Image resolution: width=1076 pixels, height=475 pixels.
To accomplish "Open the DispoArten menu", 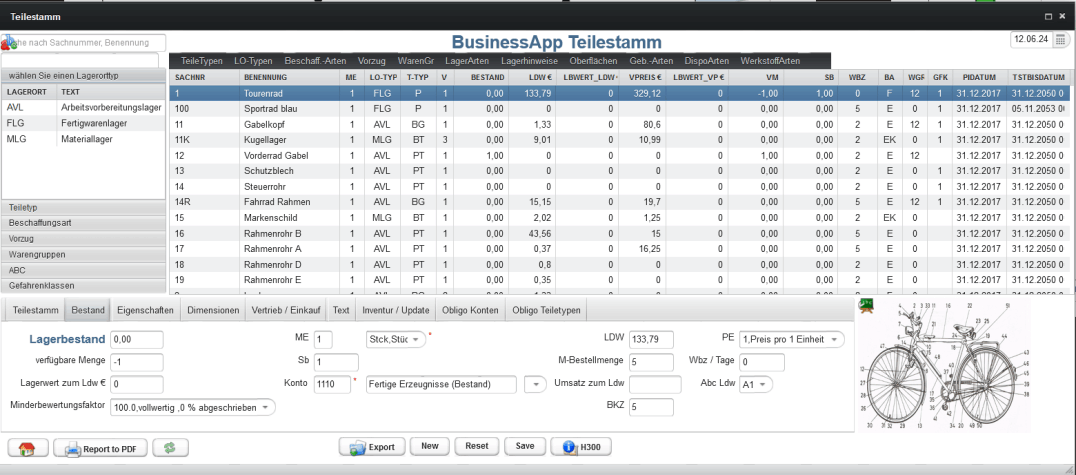I will (706, 60).
